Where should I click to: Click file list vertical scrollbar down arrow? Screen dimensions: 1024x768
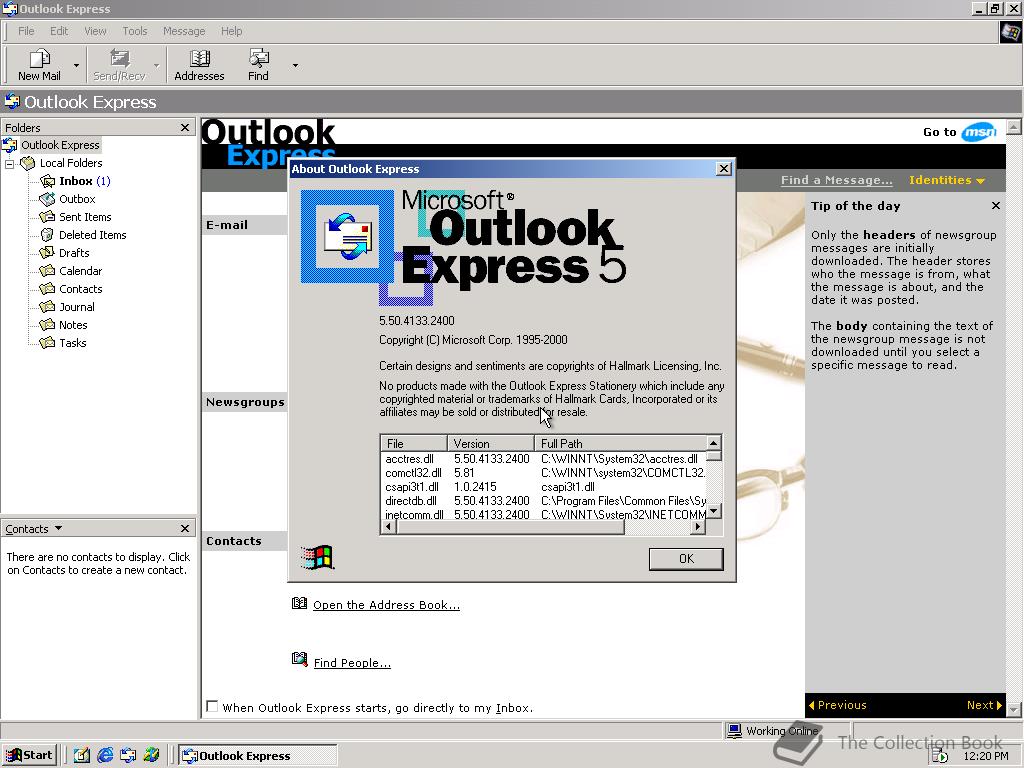[714, 511]
